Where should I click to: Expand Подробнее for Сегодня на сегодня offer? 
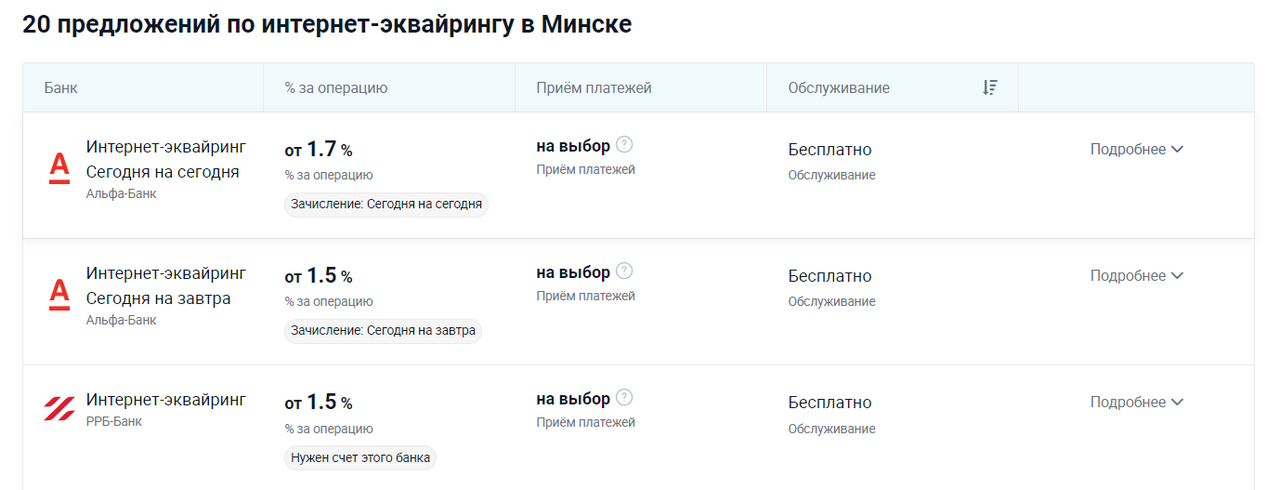1136,149
